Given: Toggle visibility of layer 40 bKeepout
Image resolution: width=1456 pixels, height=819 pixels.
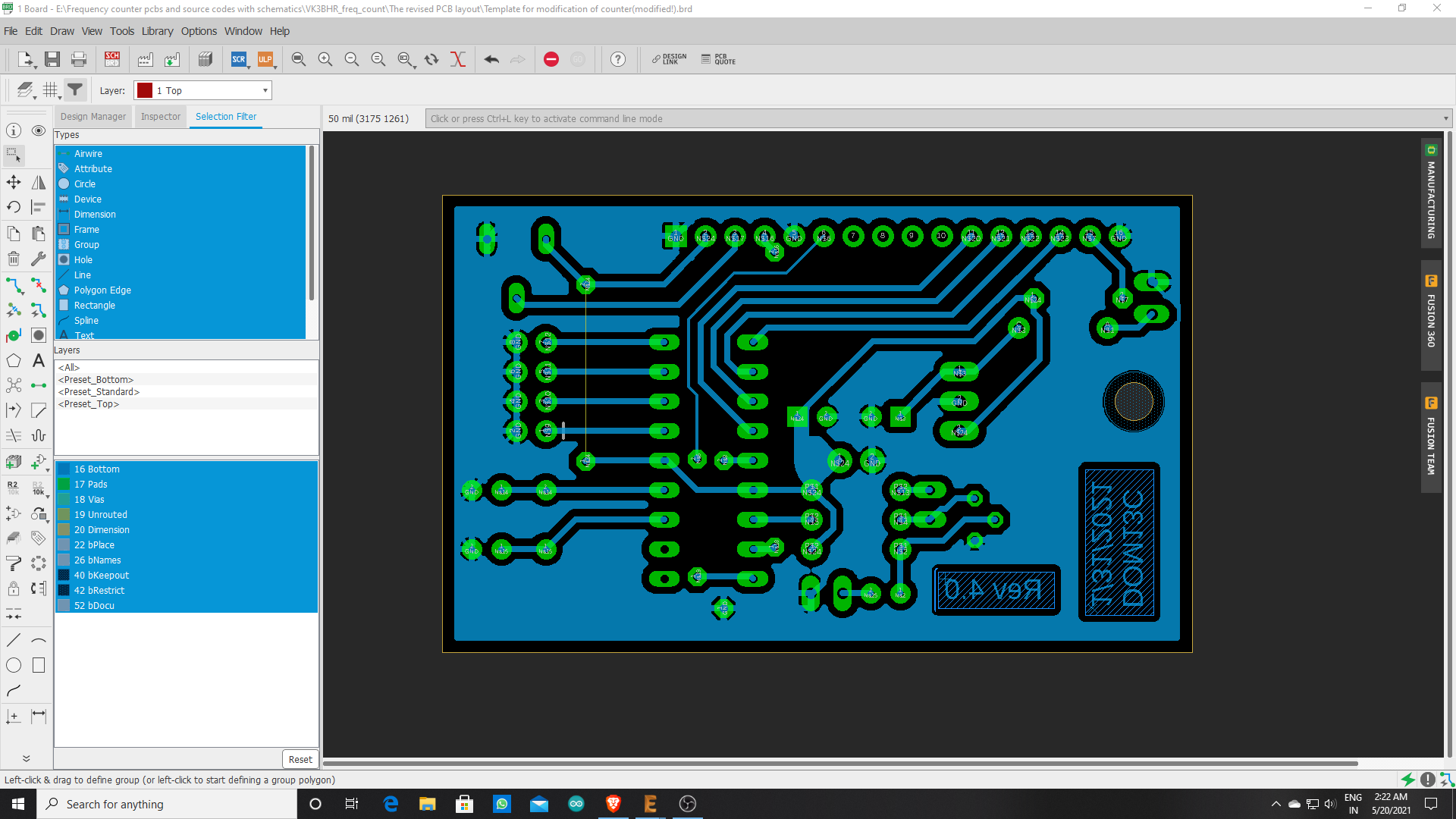Looking at the screenshot, I should pyautogui.click(x=64, y=575).
